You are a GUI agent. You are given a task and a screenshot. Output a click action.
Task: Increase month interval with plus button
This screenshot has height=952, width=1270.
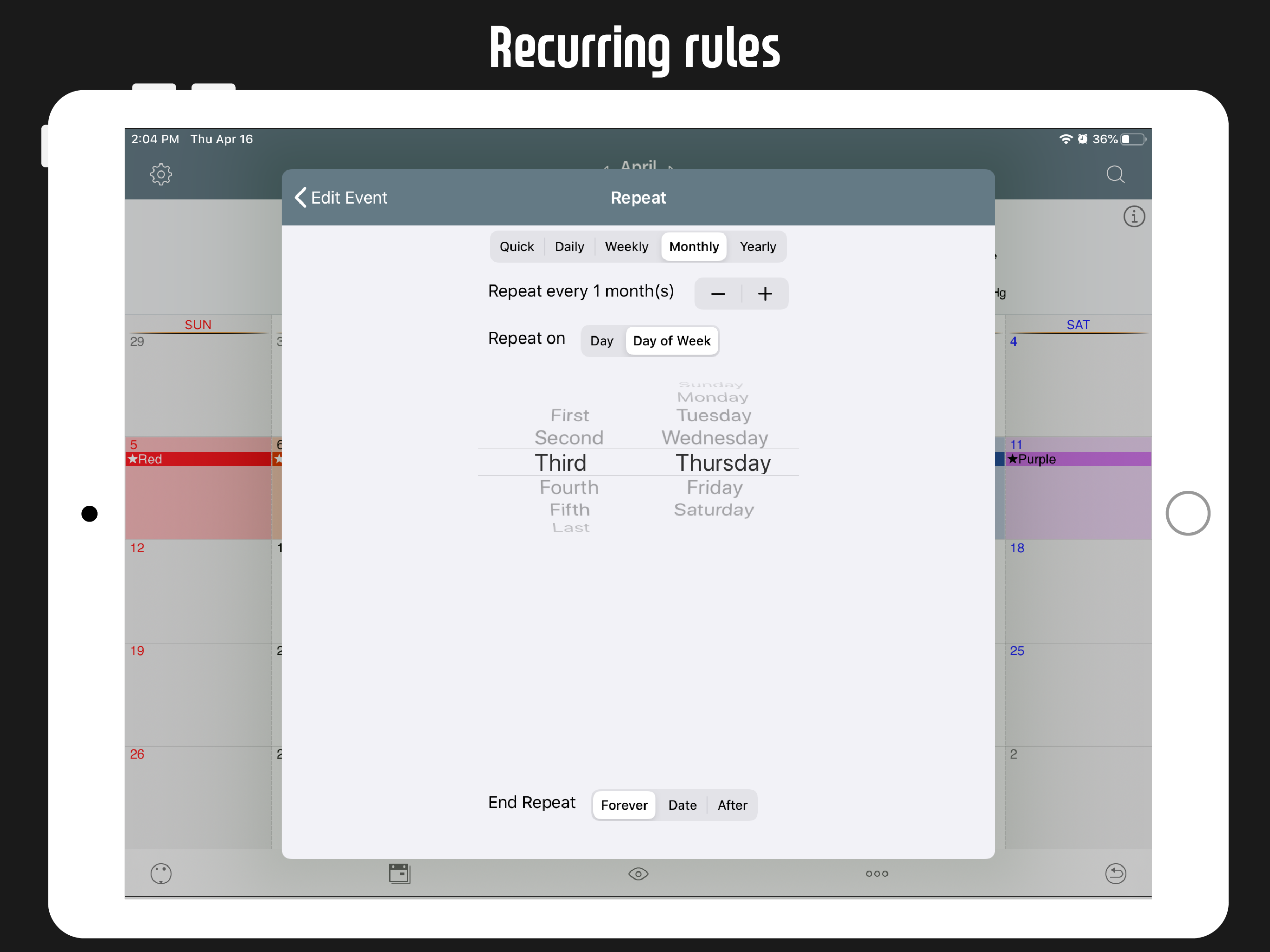[x=765, y=294]
